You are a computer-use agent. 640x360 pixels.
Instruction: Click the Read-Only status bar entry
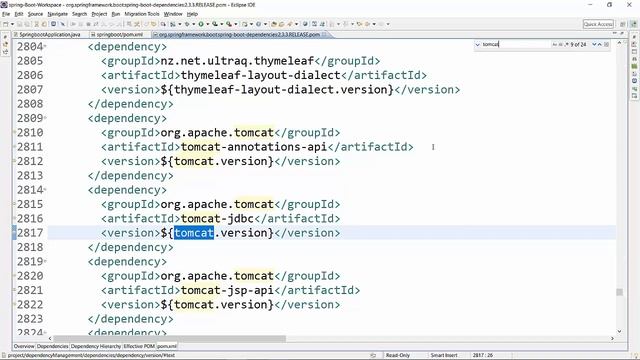(x=398, y=356)
